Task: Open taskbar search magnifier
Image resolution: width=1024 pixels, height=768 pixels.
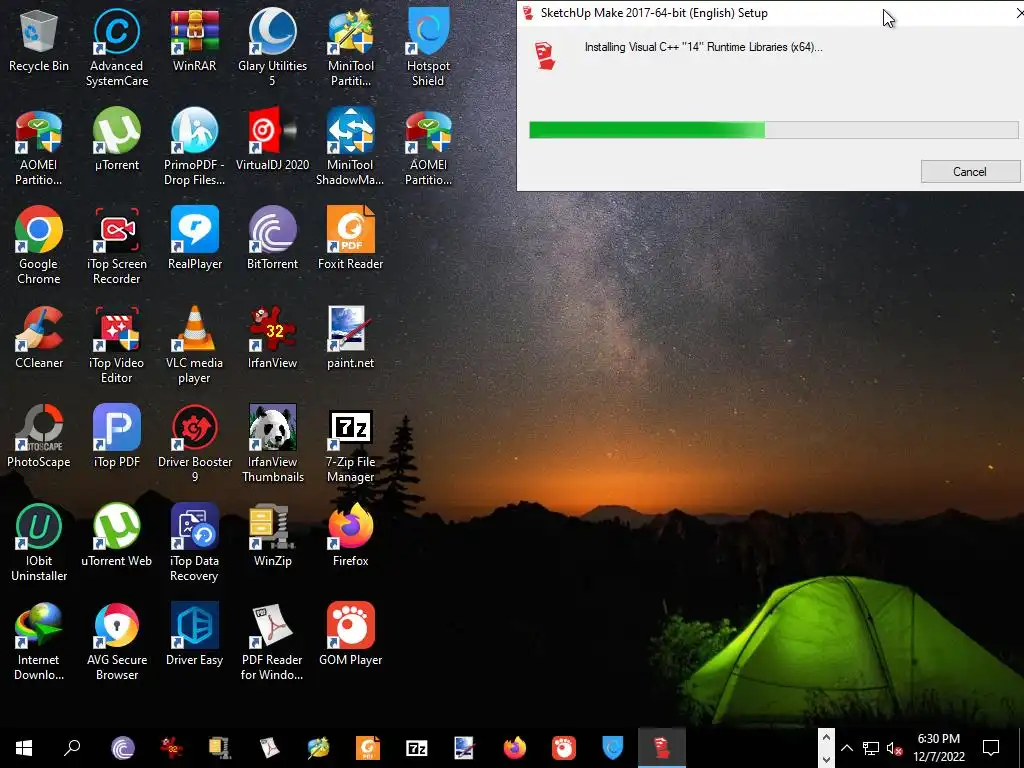Action: point(72,748)
